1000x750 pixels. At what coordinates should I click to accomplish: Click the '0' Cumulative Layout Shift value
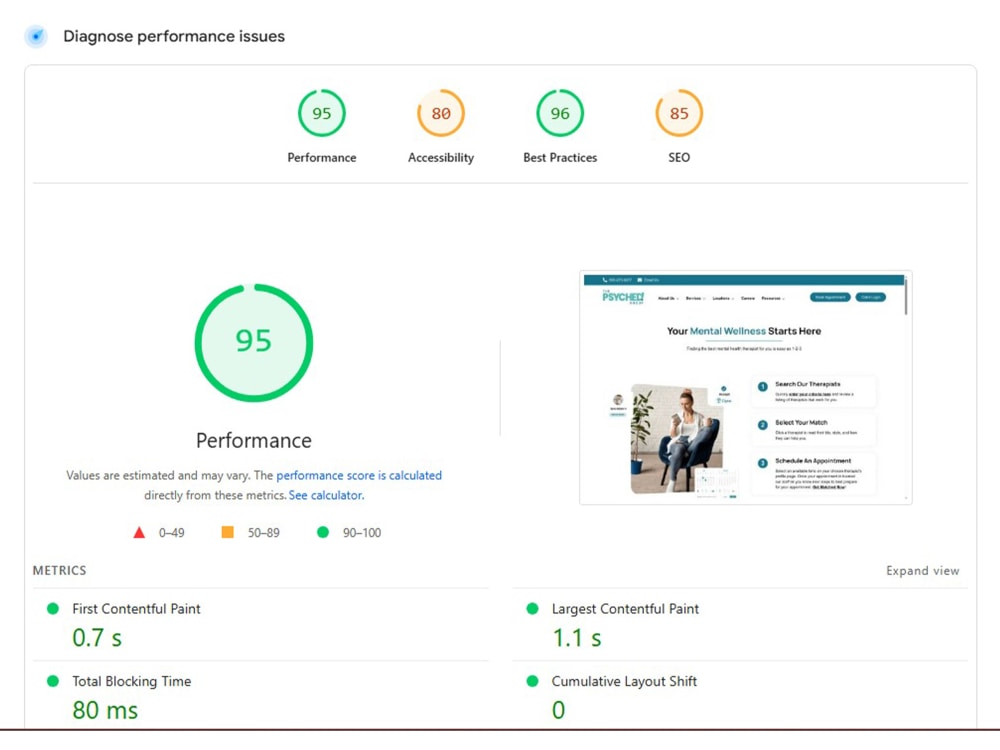[x=559, y=710]
